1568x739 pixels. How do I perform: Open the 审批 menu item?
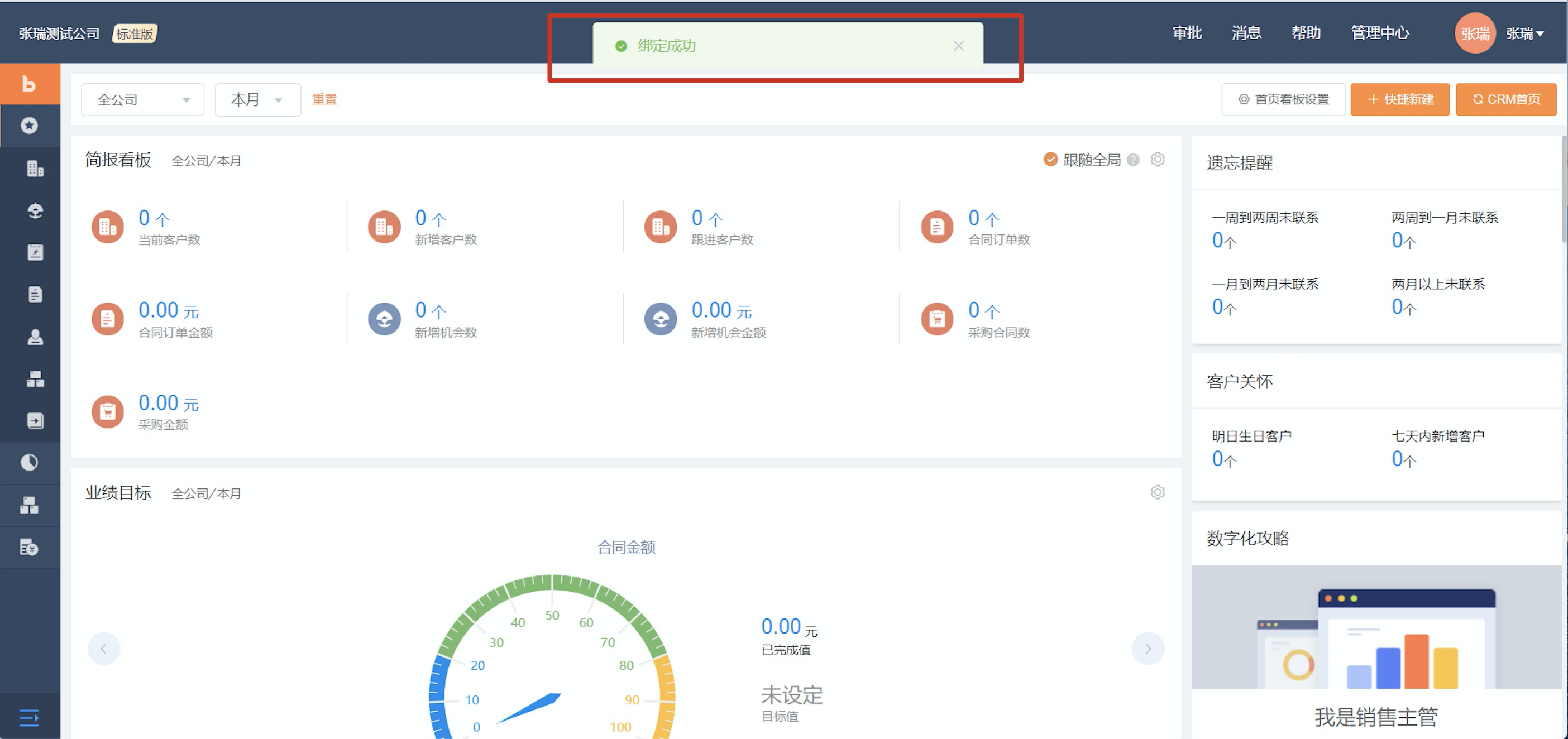pos(1187,33)
